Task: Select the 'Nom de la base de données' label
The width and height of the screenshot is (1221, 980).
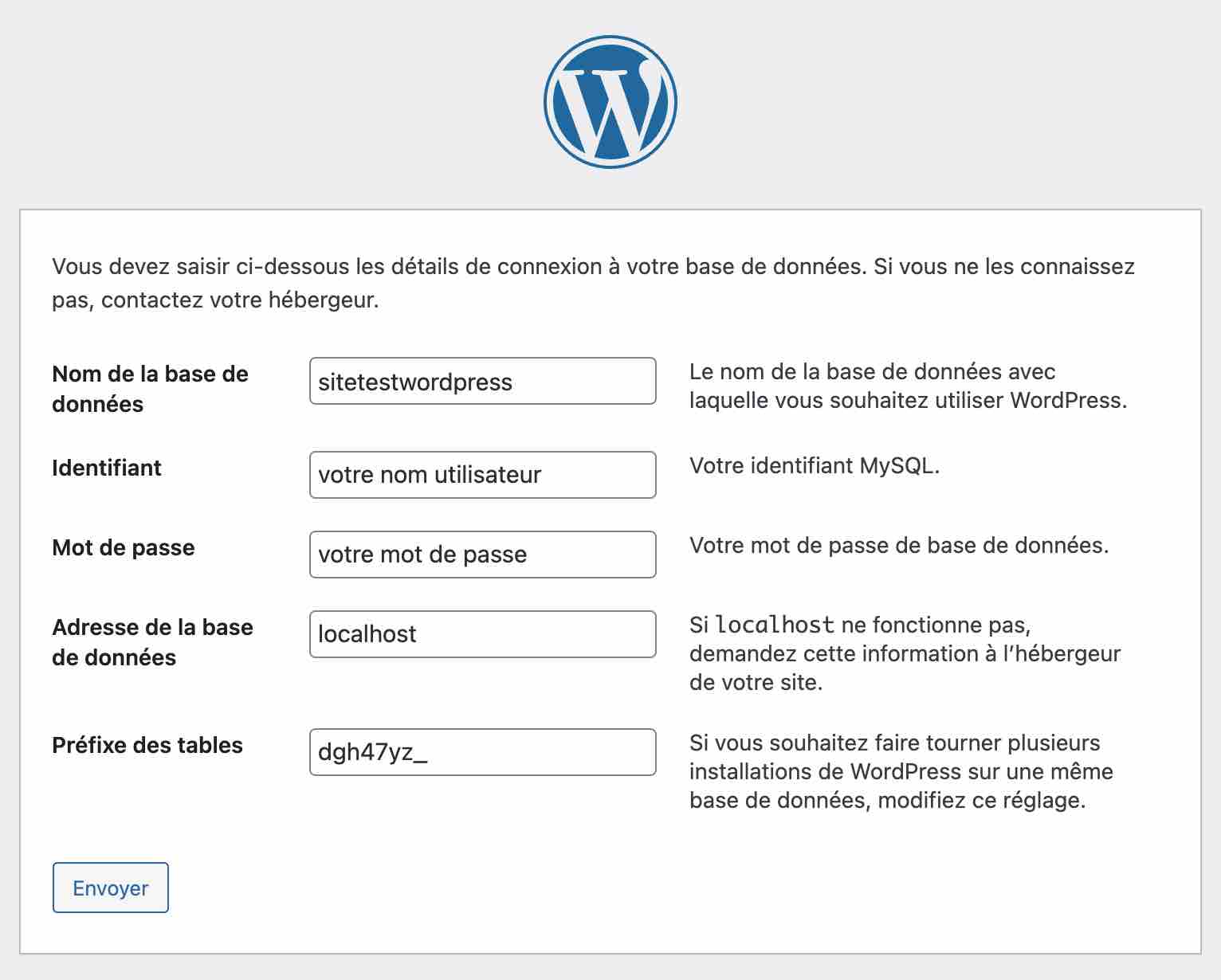Action: coord(150,389)
